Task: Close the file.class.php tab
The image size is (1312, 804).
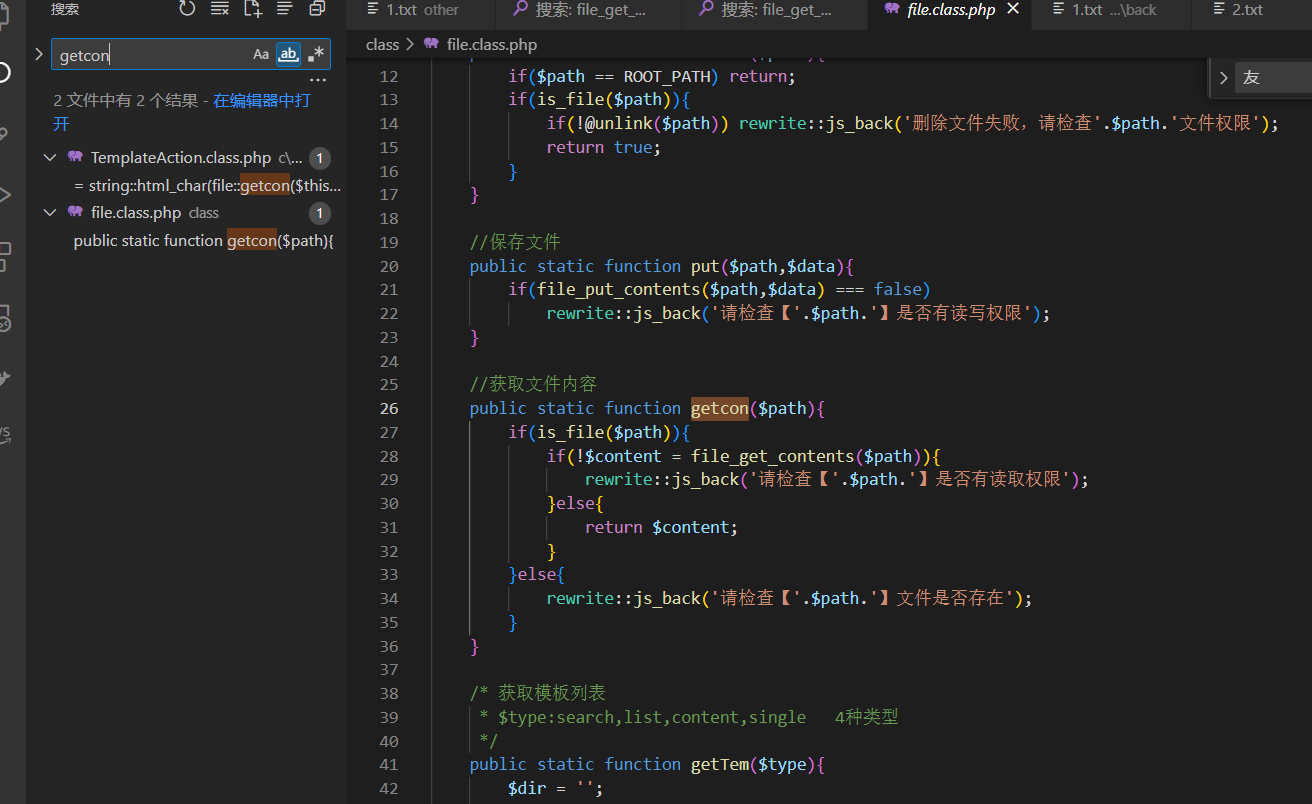Action: click(x=1012, y=9)
